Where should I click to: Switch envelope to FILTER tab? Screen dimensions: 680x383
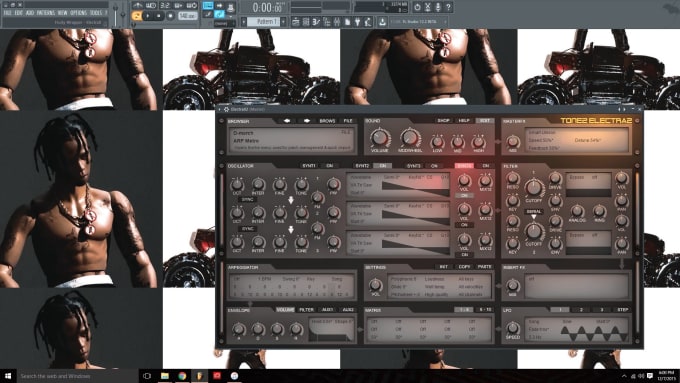click(x=307, y=310)
